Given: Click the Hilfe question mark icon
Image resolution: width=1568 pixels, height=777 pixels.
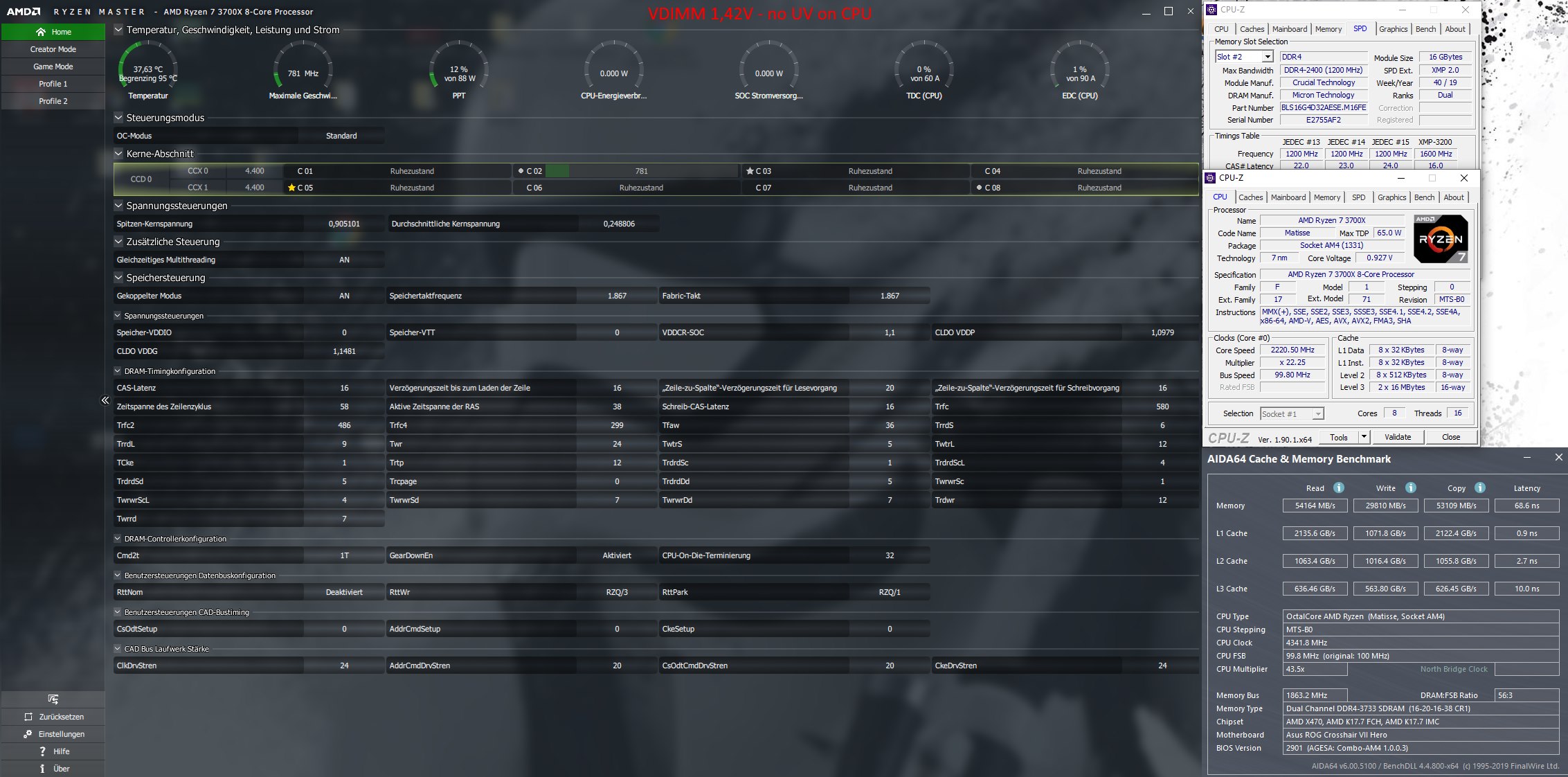Looking at the screenshot, I should (42, 751).
